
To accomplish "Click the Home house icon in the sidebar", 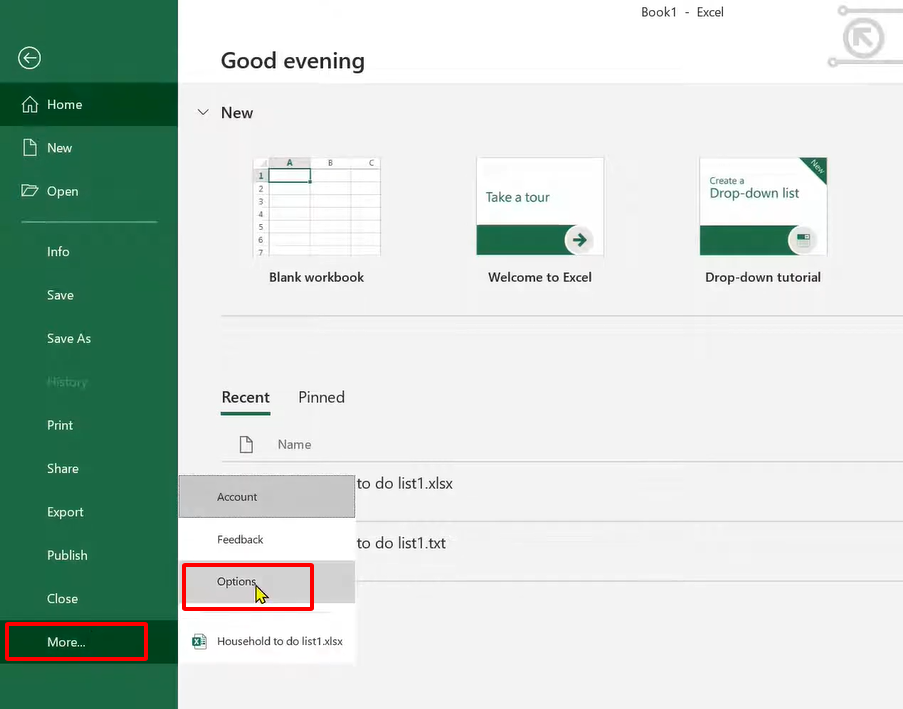I will coord(30,104).
